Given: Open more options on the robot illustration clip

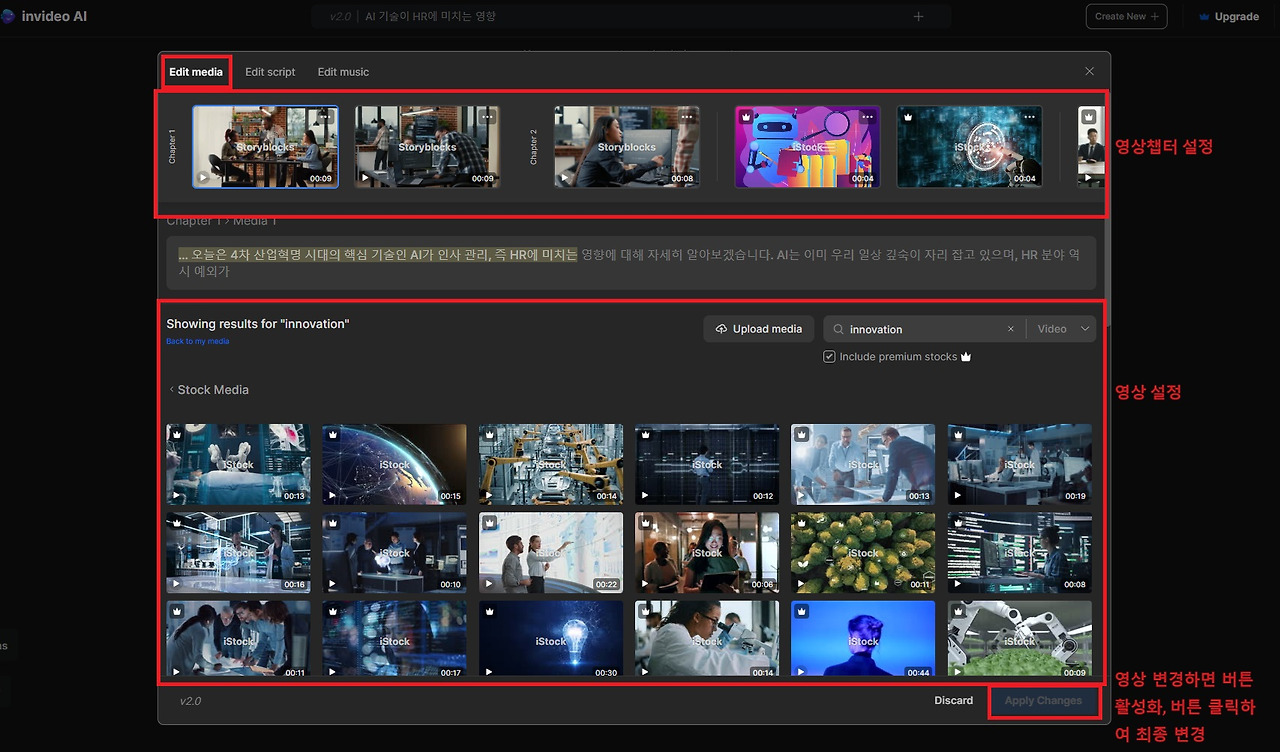Looking at the screenshot, I should 867,117.
